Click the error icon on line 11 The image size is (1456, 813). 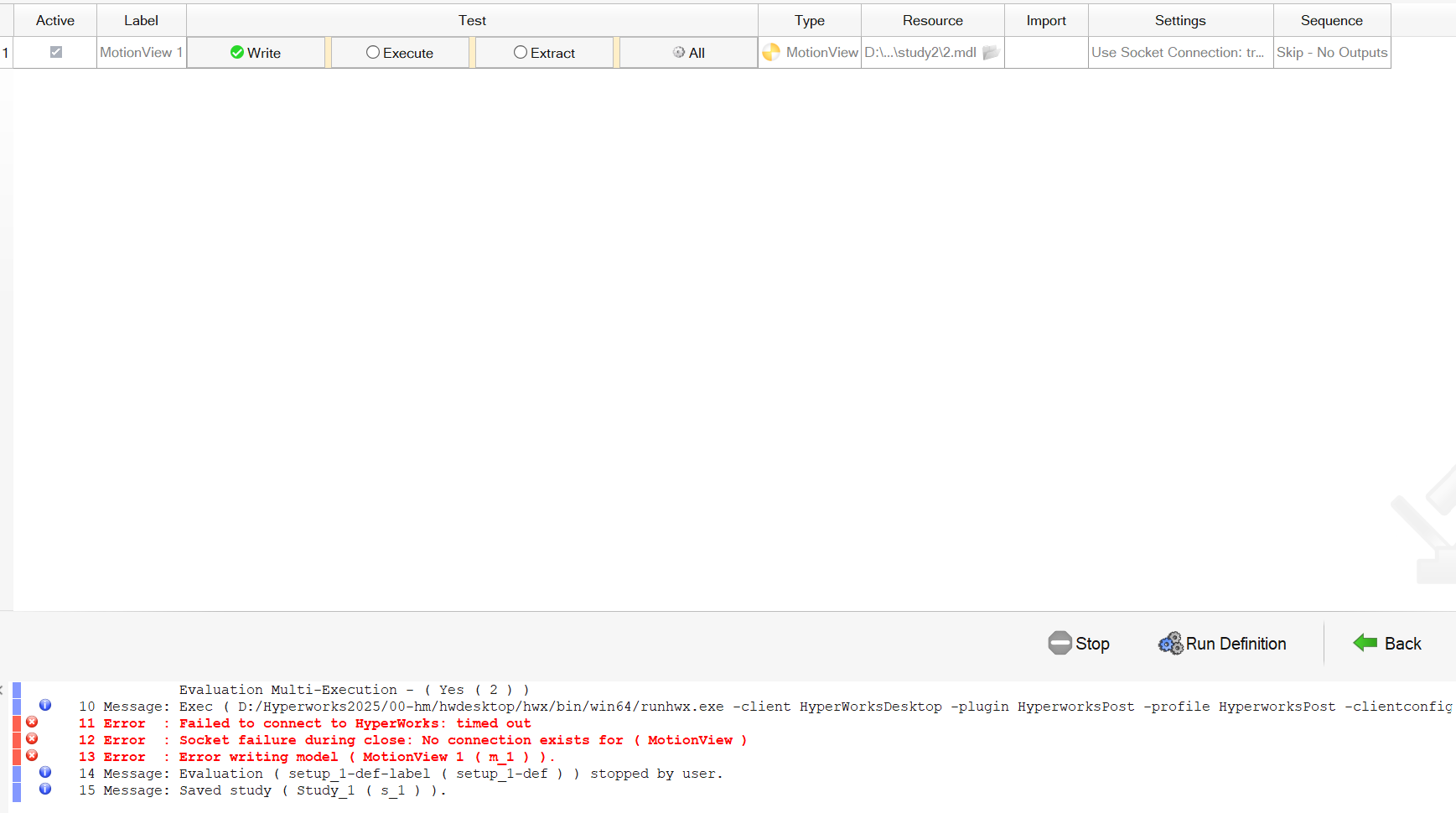(x=32, y=722)
